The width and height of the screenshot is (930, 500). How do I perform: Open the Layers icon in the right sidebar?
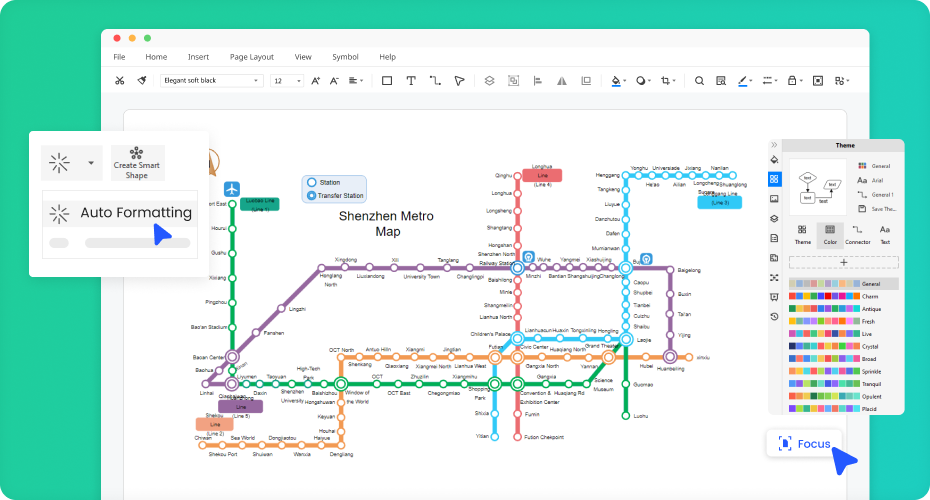click(774, 218)
